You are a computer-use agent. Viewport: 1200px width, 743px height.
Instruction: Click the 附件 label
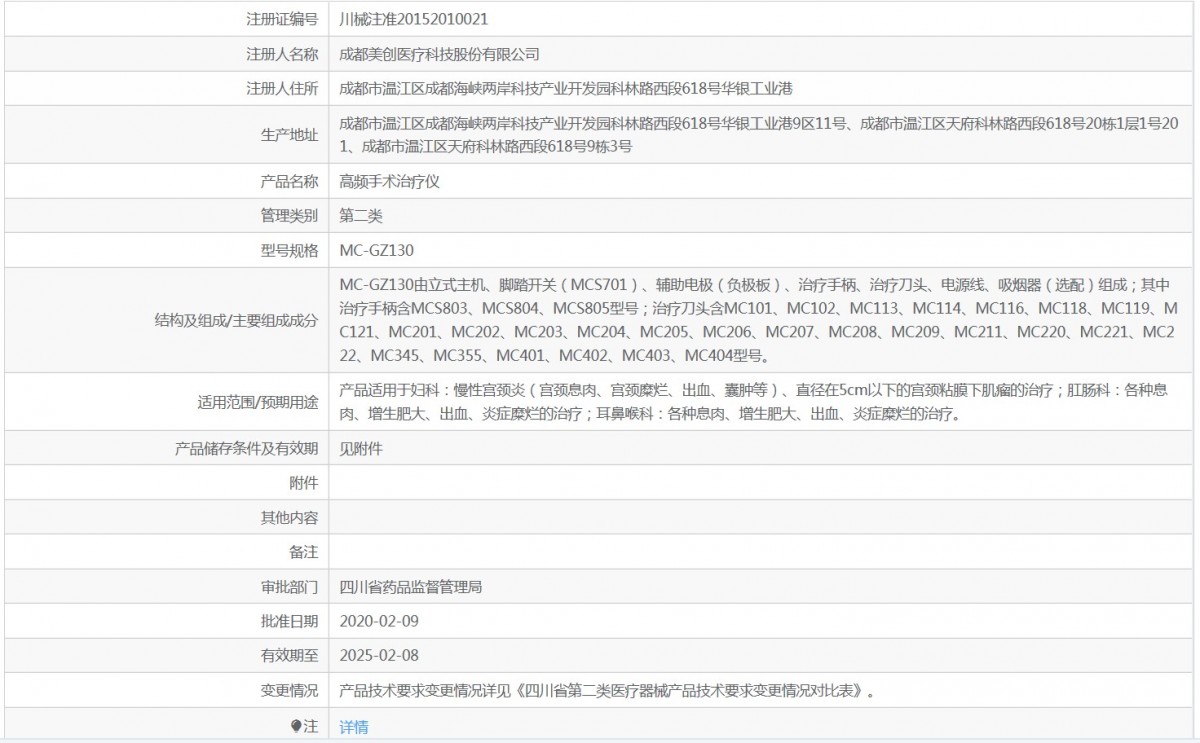pos(303,484)
